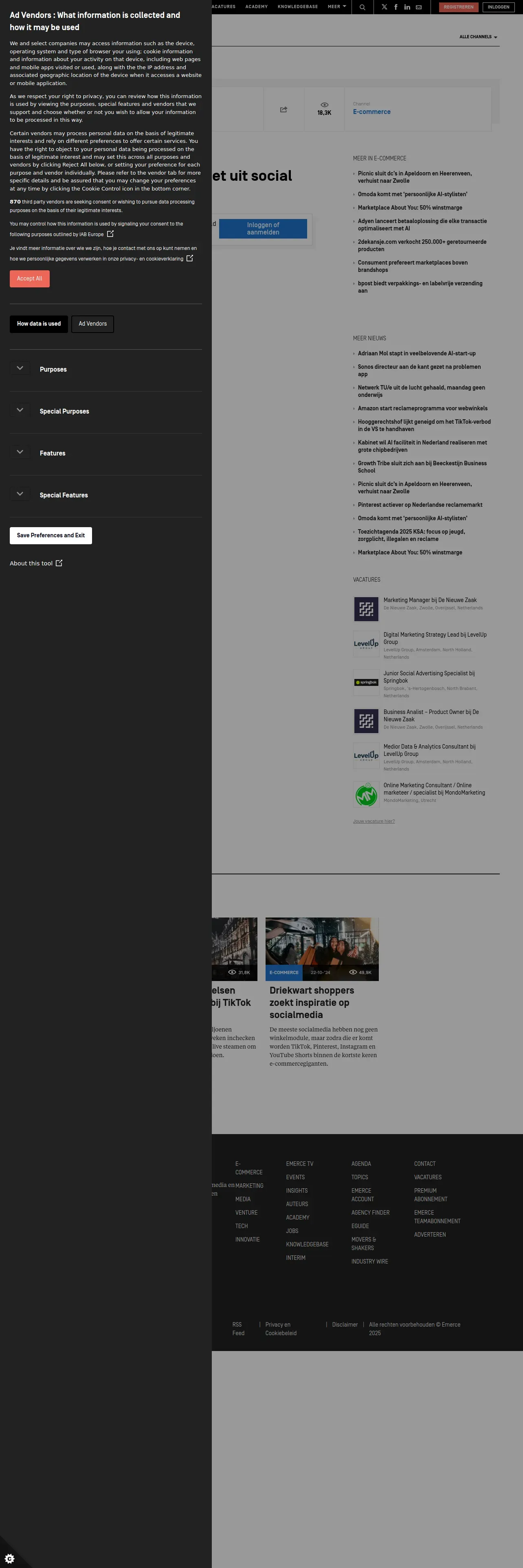Screen dimensions: 523x1568
Task: Open the MEER dropdown in top navigation
Action: 337,7
